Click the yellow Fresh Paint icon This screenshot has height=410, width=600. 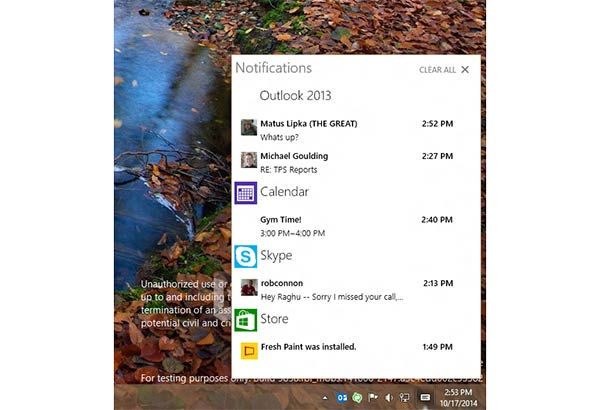point(249,350)
